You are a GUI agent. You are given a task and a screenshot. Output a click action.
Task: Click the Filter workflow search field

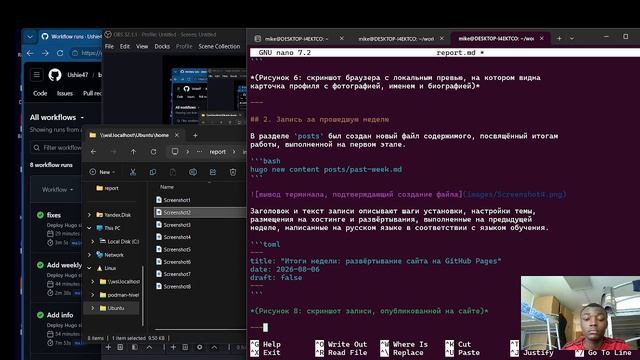tap(57, 148)
